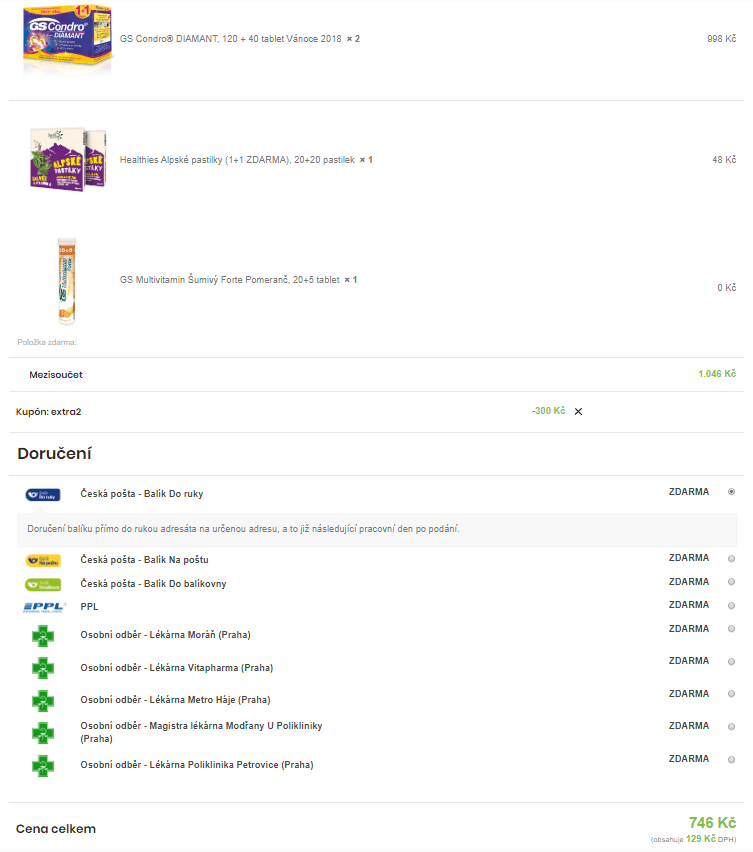The height and width of the screenshot is (852, 753).
Task: Click the PPL carrier logo
Action: (x=44, y=607)
